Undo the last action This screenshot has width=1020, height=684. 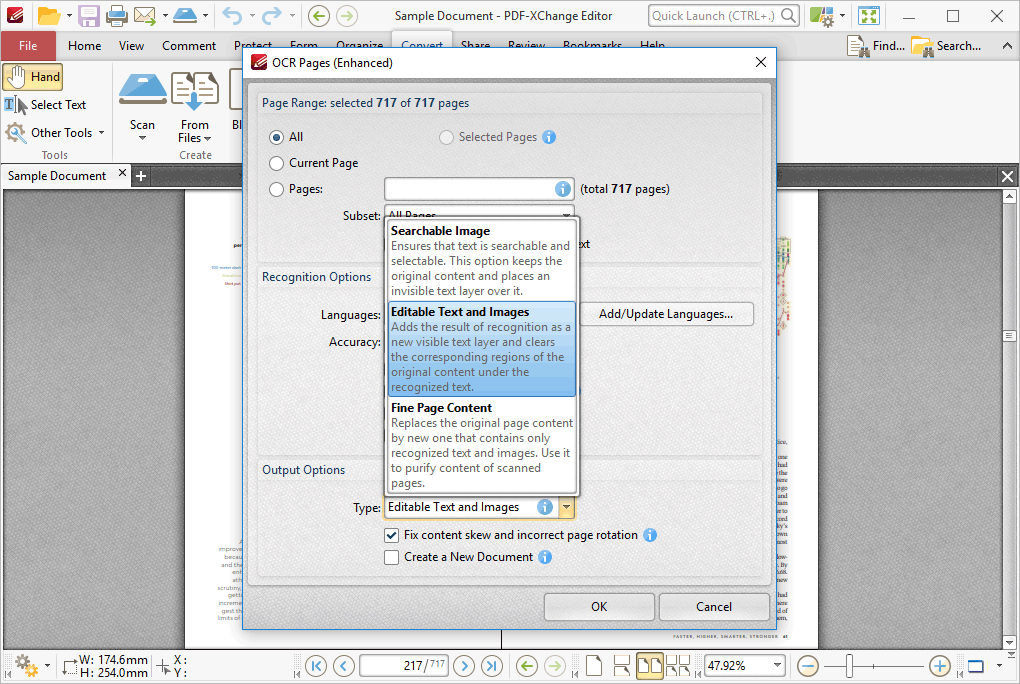click(232, 16)
